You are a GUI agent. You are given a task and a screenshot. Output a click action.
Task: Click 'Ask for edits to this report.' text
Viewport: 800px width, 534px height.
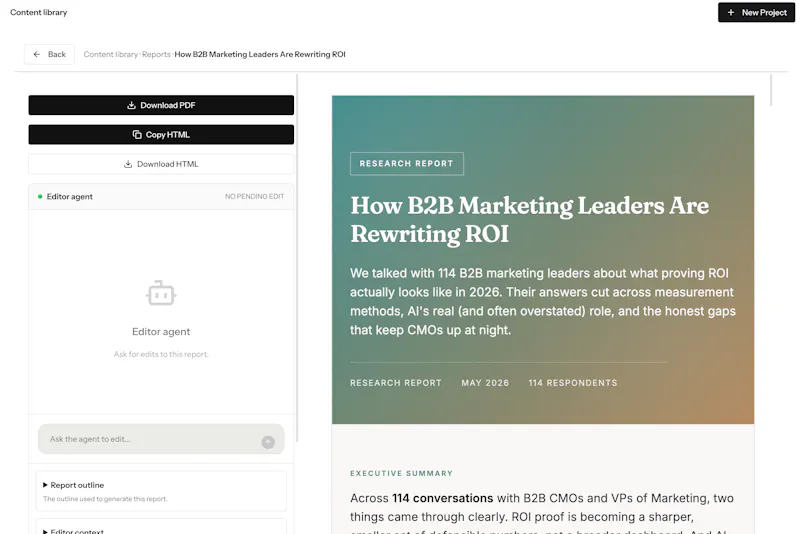pyautogui.click(x=161, y=354)
